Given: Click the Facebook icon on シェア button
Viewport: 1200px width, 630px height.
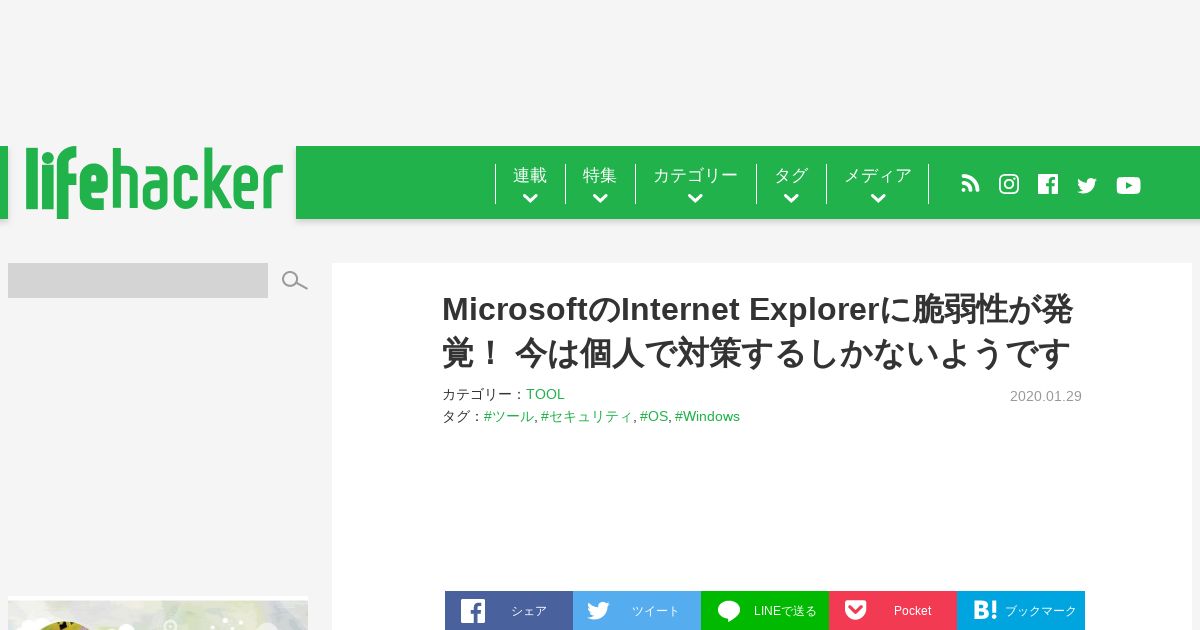Looking at the screenshot, I should click(x=473, y=611).
